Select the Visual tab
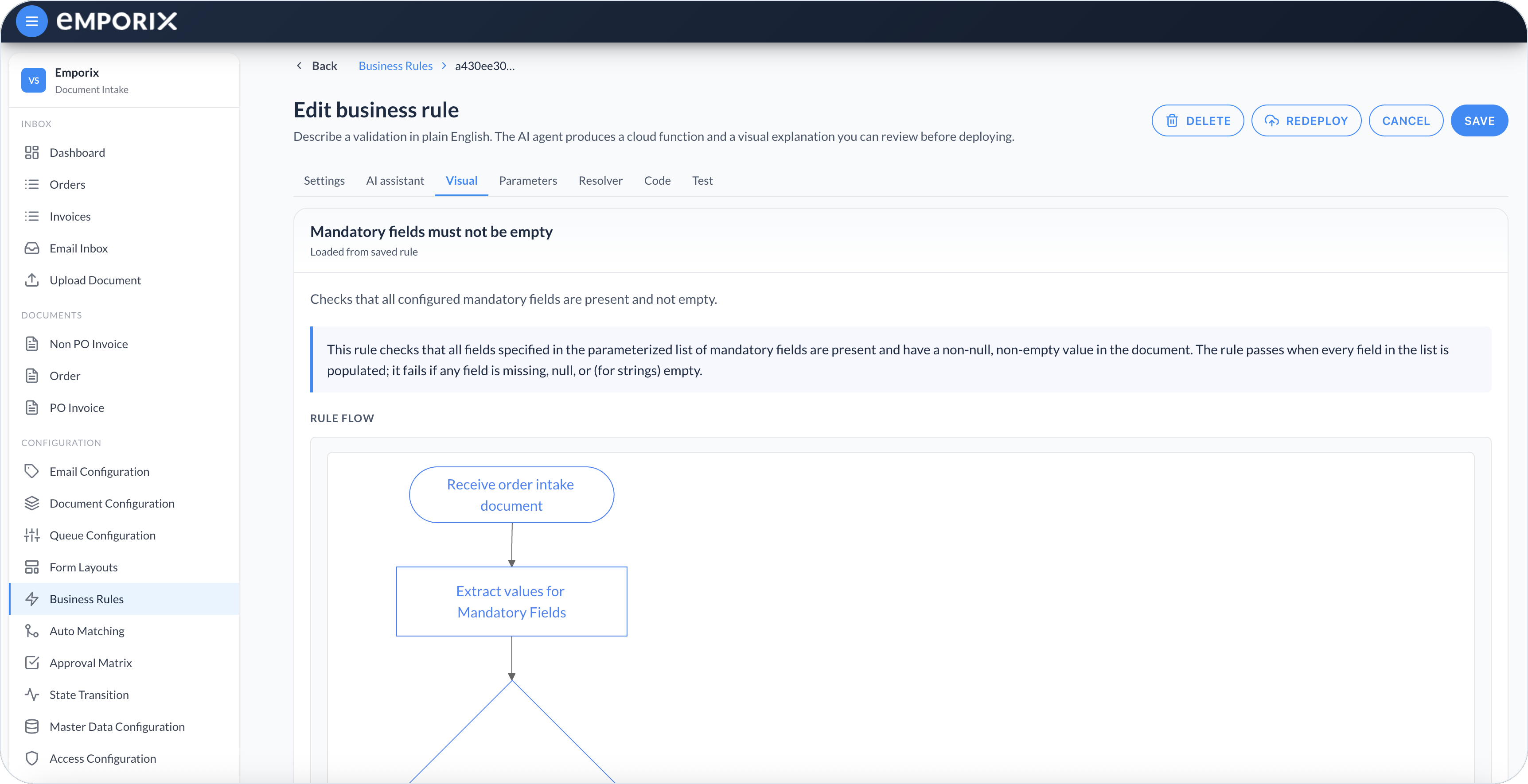This screenshot has width=1528, height=784. point(461,181)
